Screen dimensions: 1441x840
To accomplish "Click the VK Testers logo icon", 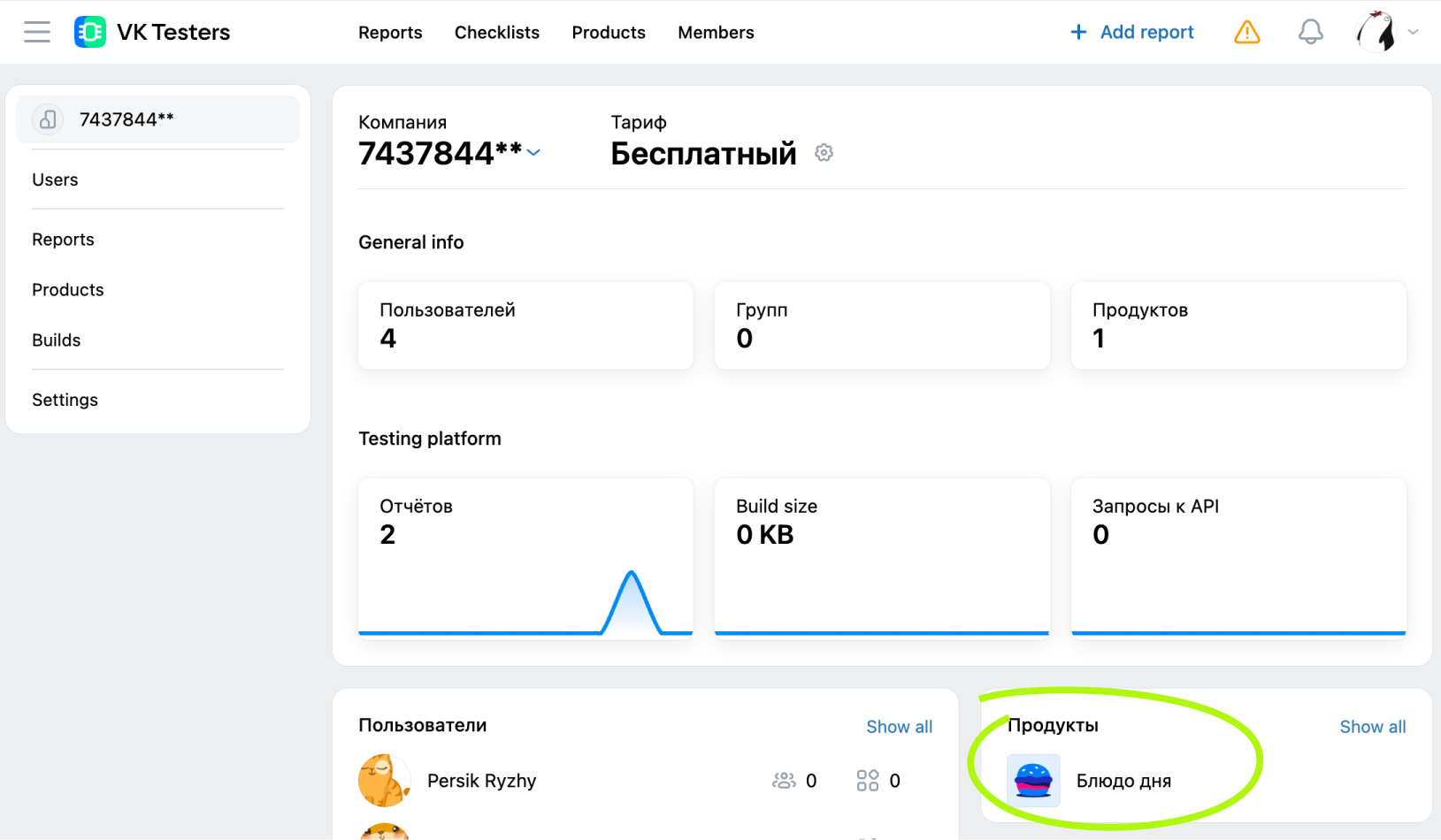I will (90, 32).
